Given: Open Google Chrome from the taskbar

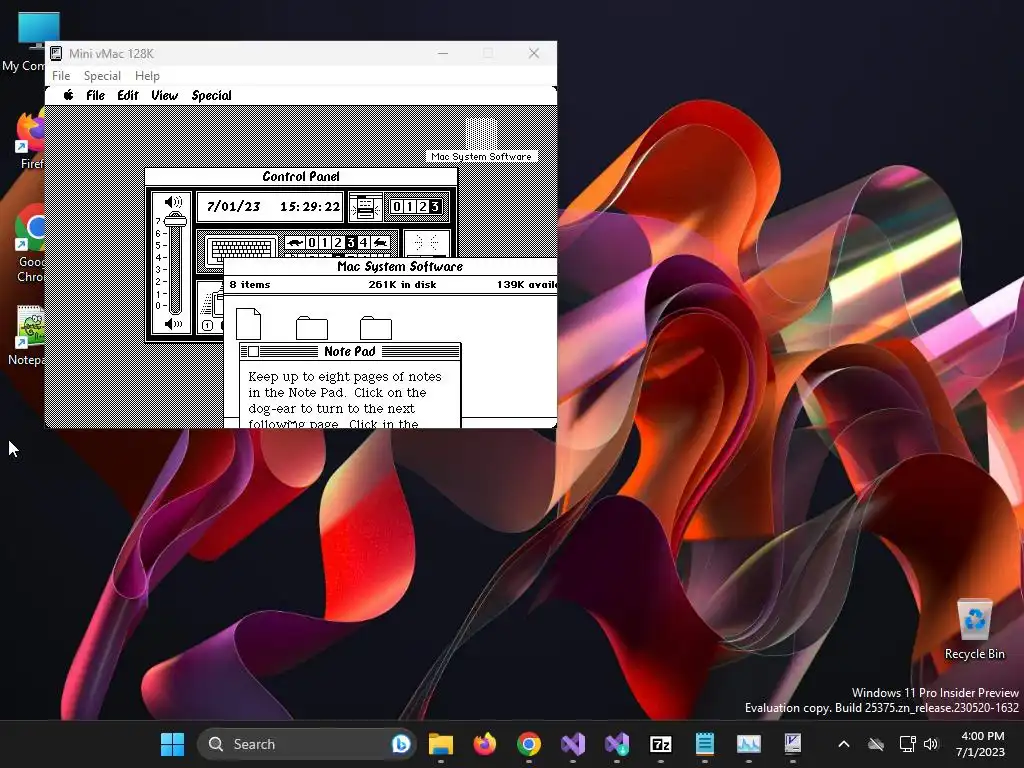Looking at the screenshot, I should (529, 744).
